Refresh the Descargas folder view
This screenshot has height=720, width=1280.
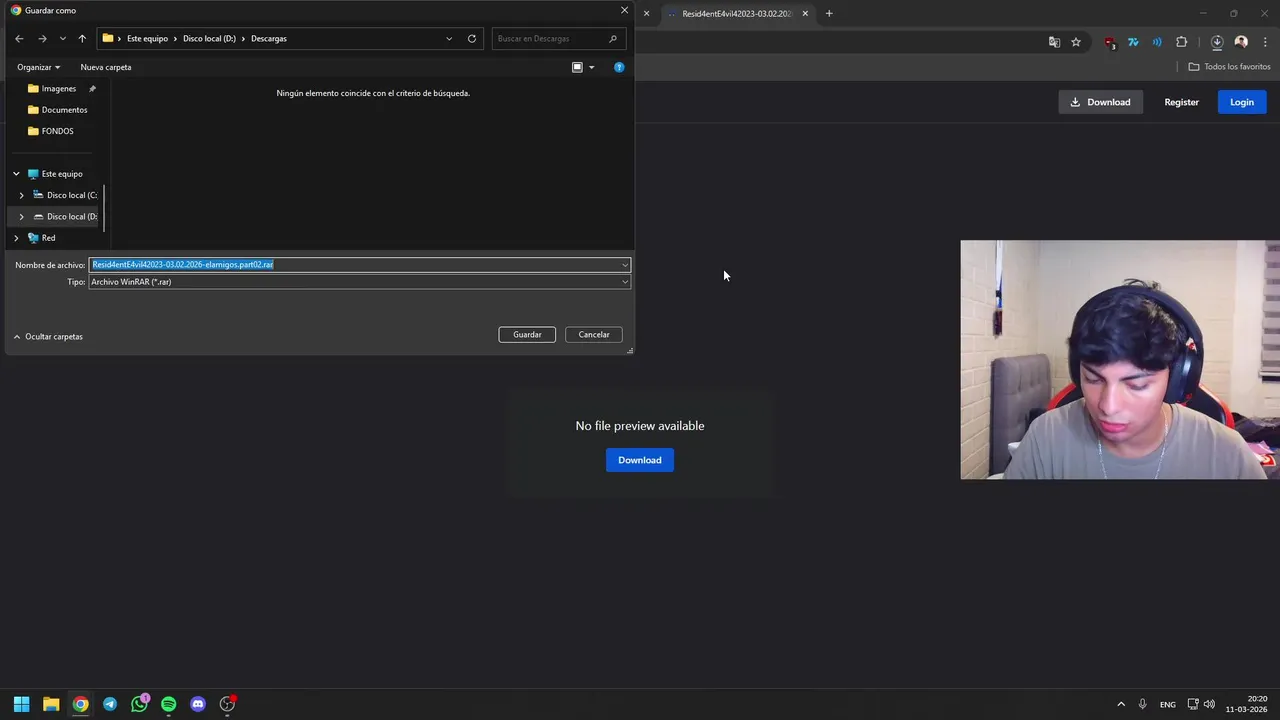tap(472, 39)
